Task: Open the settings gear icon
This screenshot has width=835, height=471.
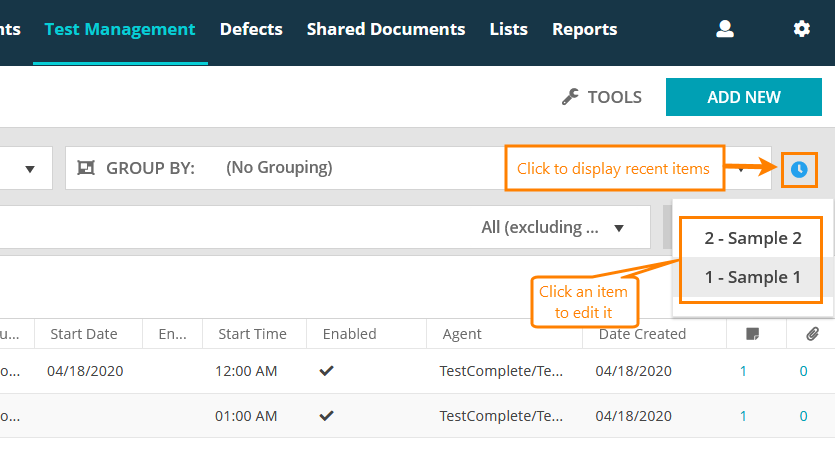Action: [801, 29]
